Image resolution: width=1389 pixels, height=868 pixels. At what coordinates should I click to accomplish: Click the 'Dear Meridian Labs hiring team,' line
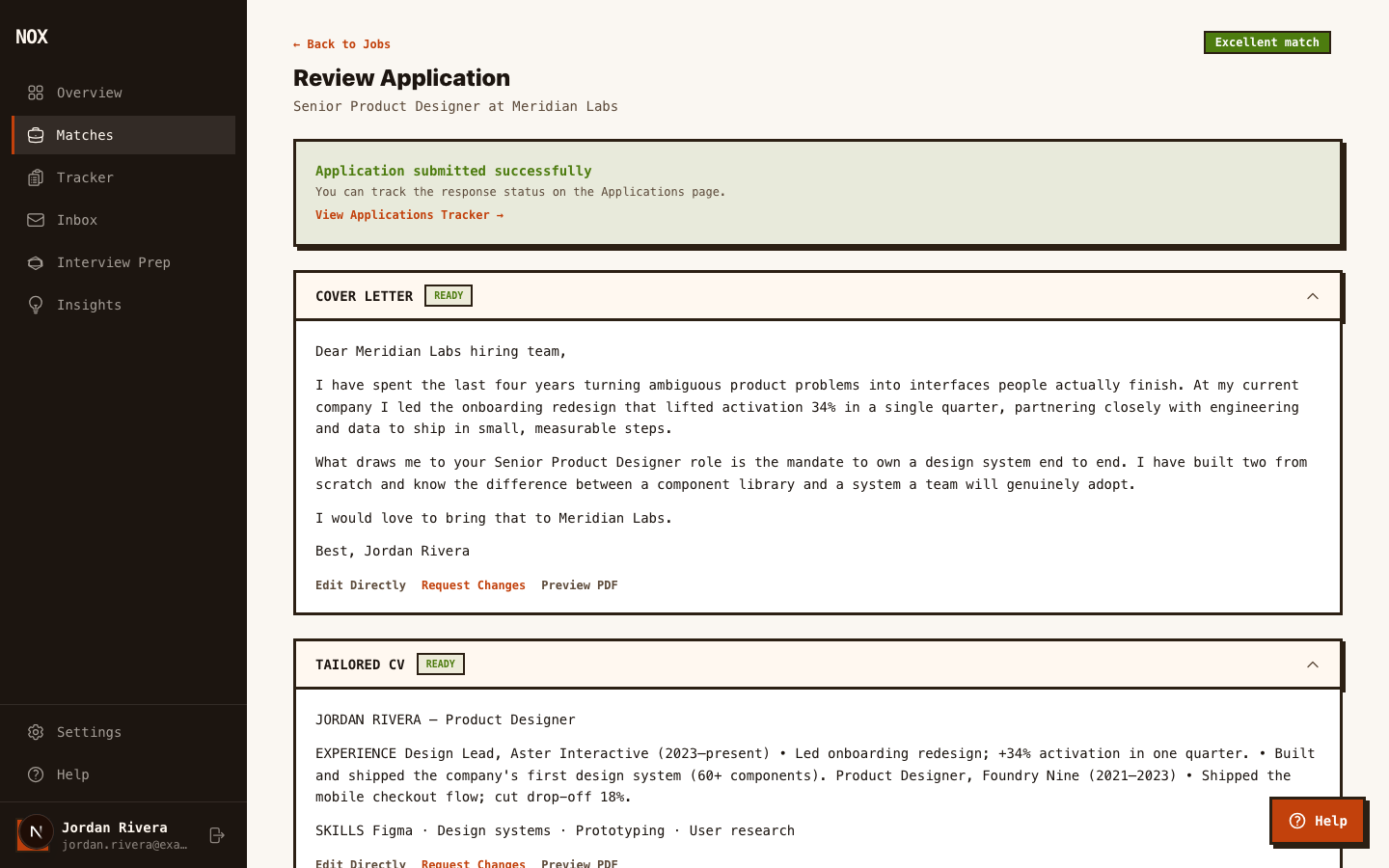tap(441, 351)
